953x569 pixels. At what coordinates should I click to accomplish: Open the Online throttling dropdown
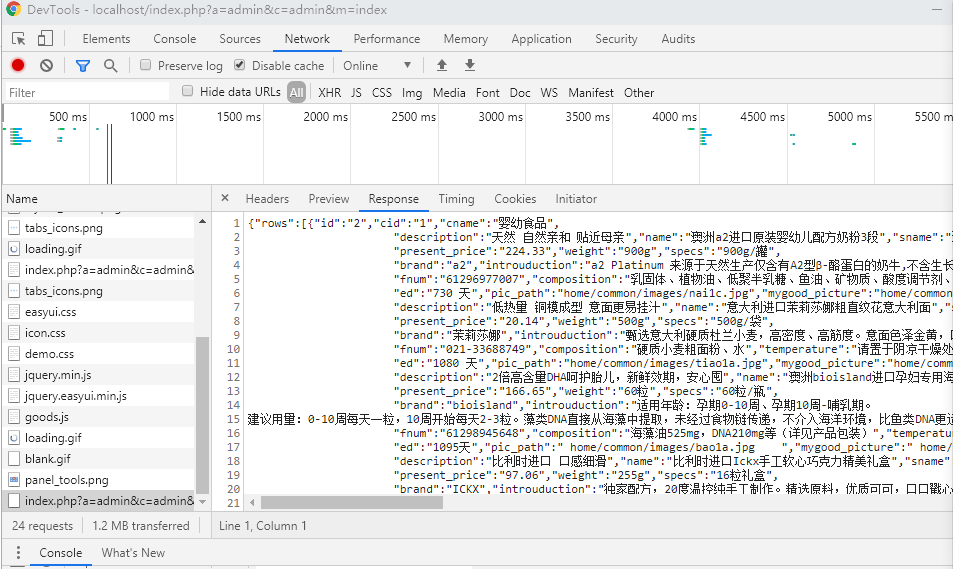click(377, 66)
